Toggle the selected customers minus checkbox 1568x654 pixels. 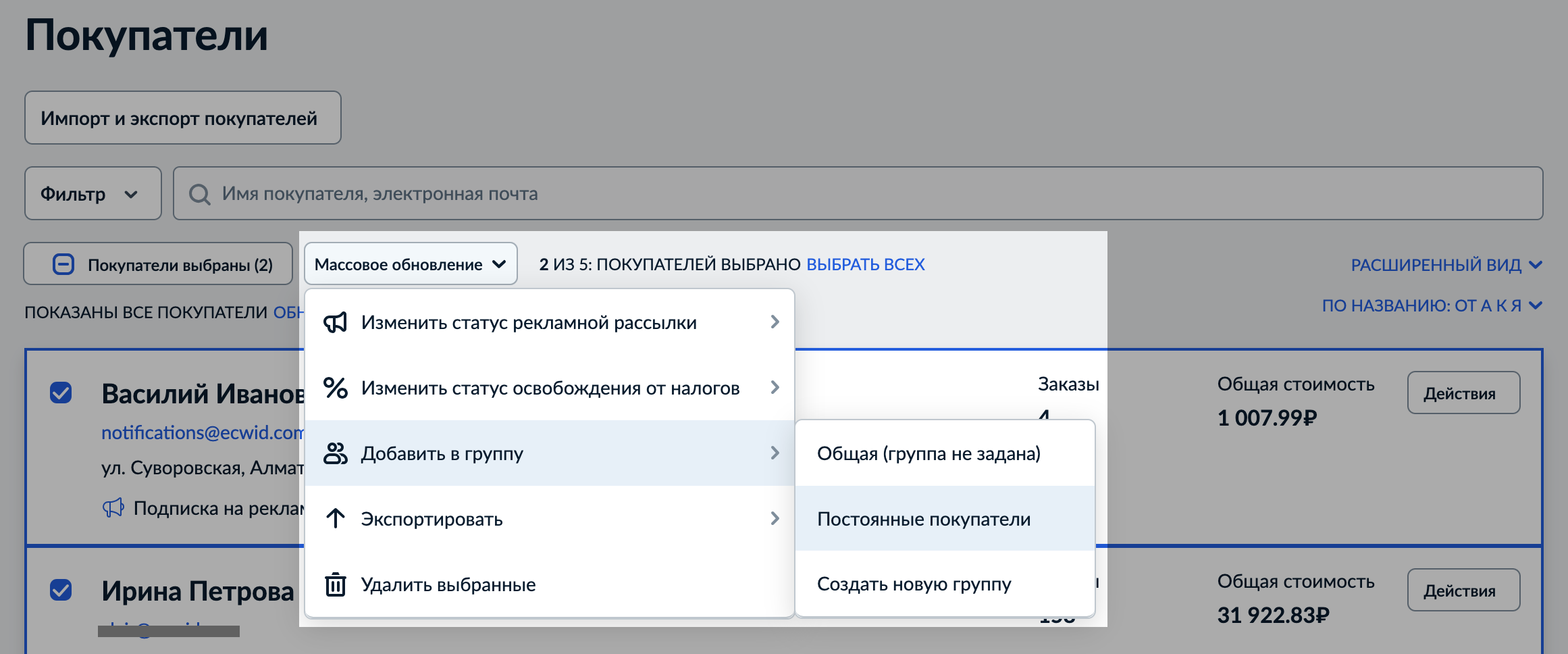[63, 264]
